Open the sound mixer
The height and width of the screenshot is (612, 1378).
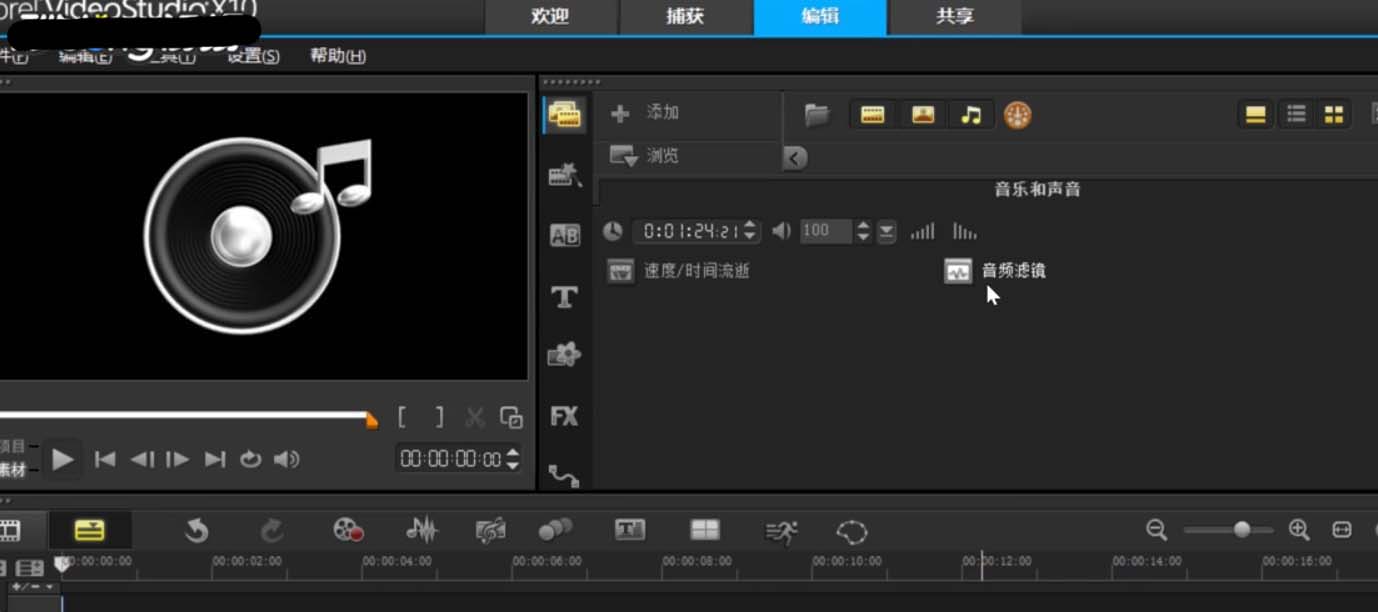[422, 530]
